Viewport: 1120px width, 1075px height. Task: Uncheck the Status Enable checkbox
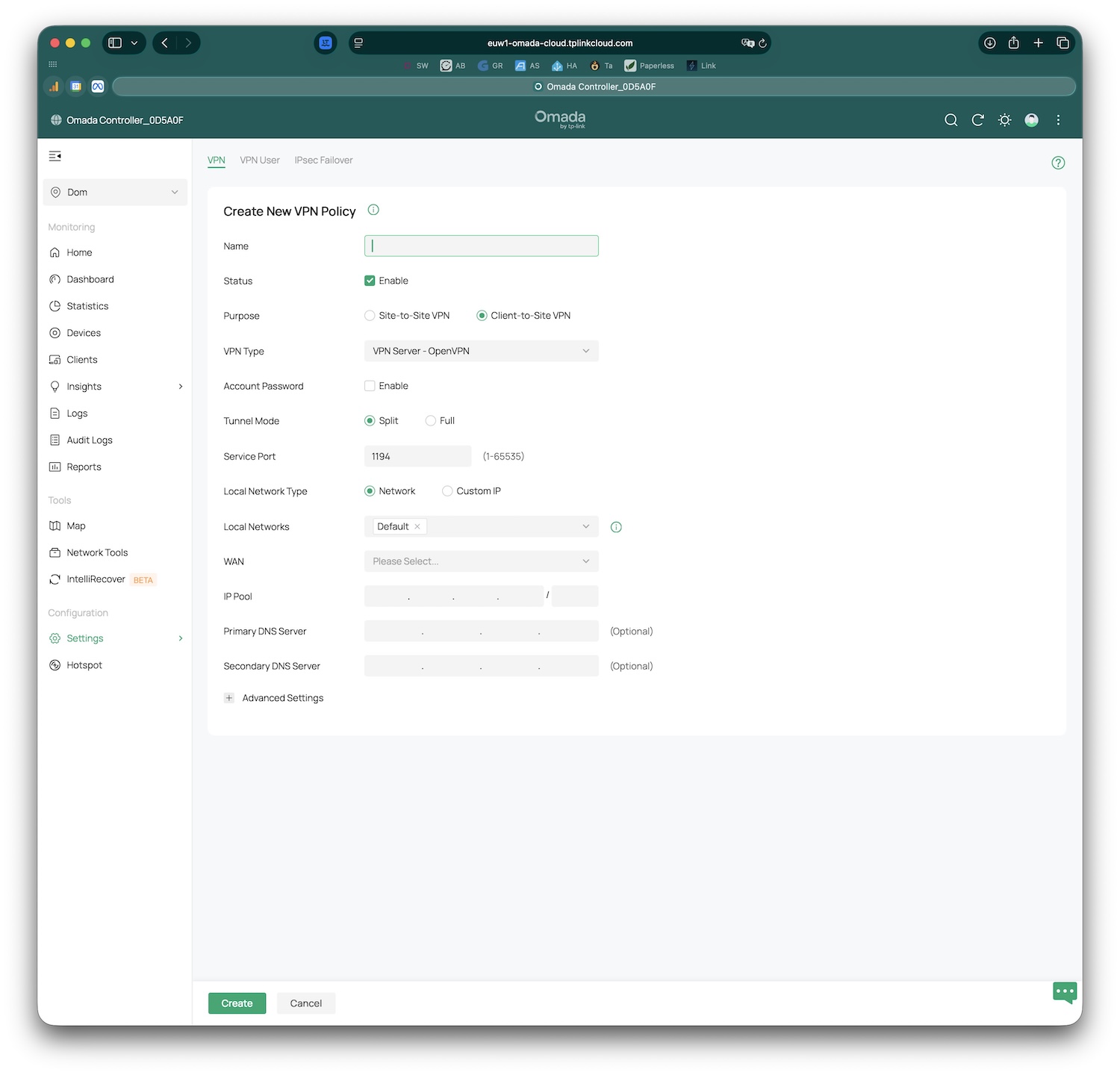[370, 281]
